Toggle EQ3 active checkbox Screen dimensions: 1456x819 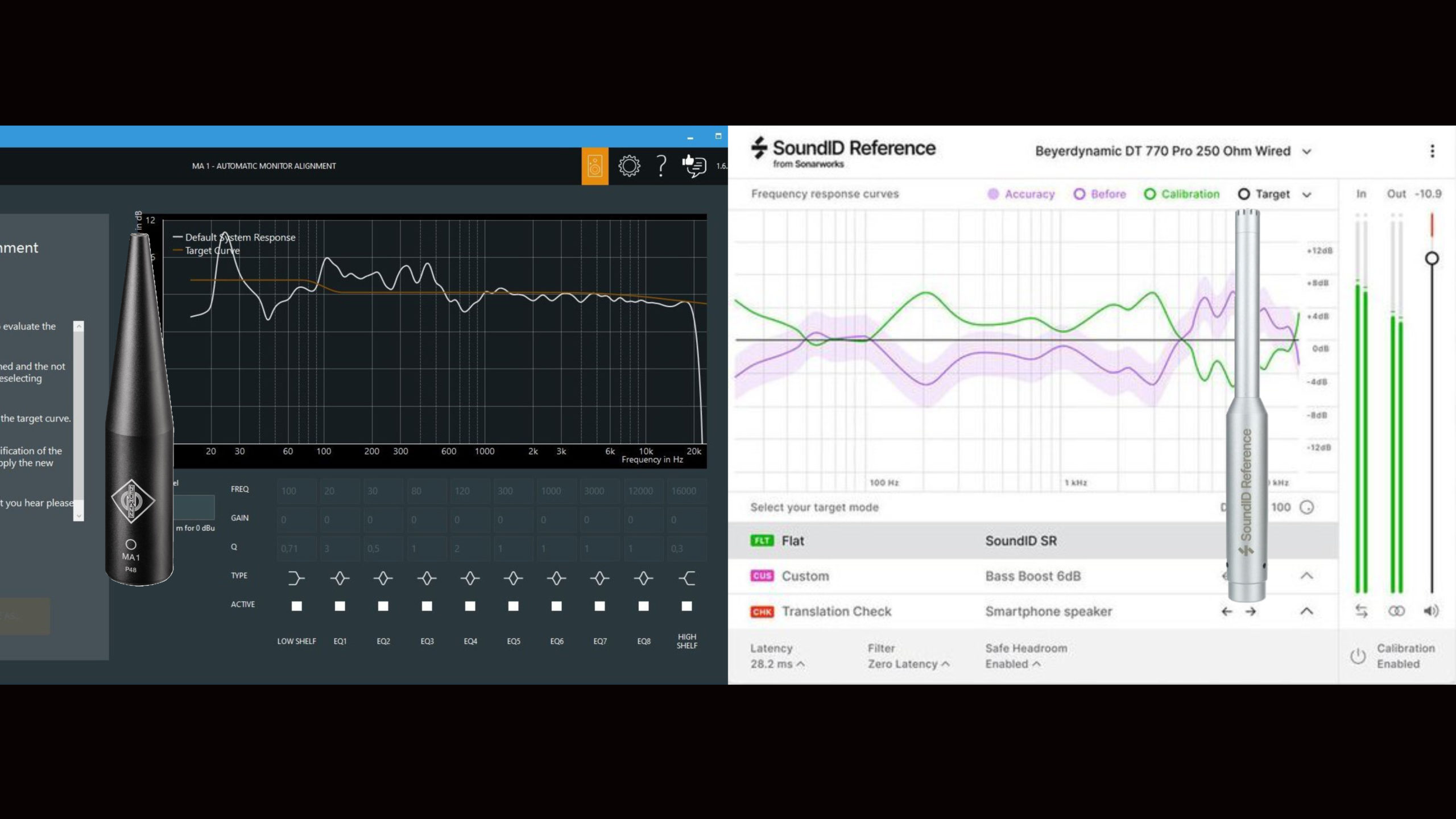click(427, 606)
